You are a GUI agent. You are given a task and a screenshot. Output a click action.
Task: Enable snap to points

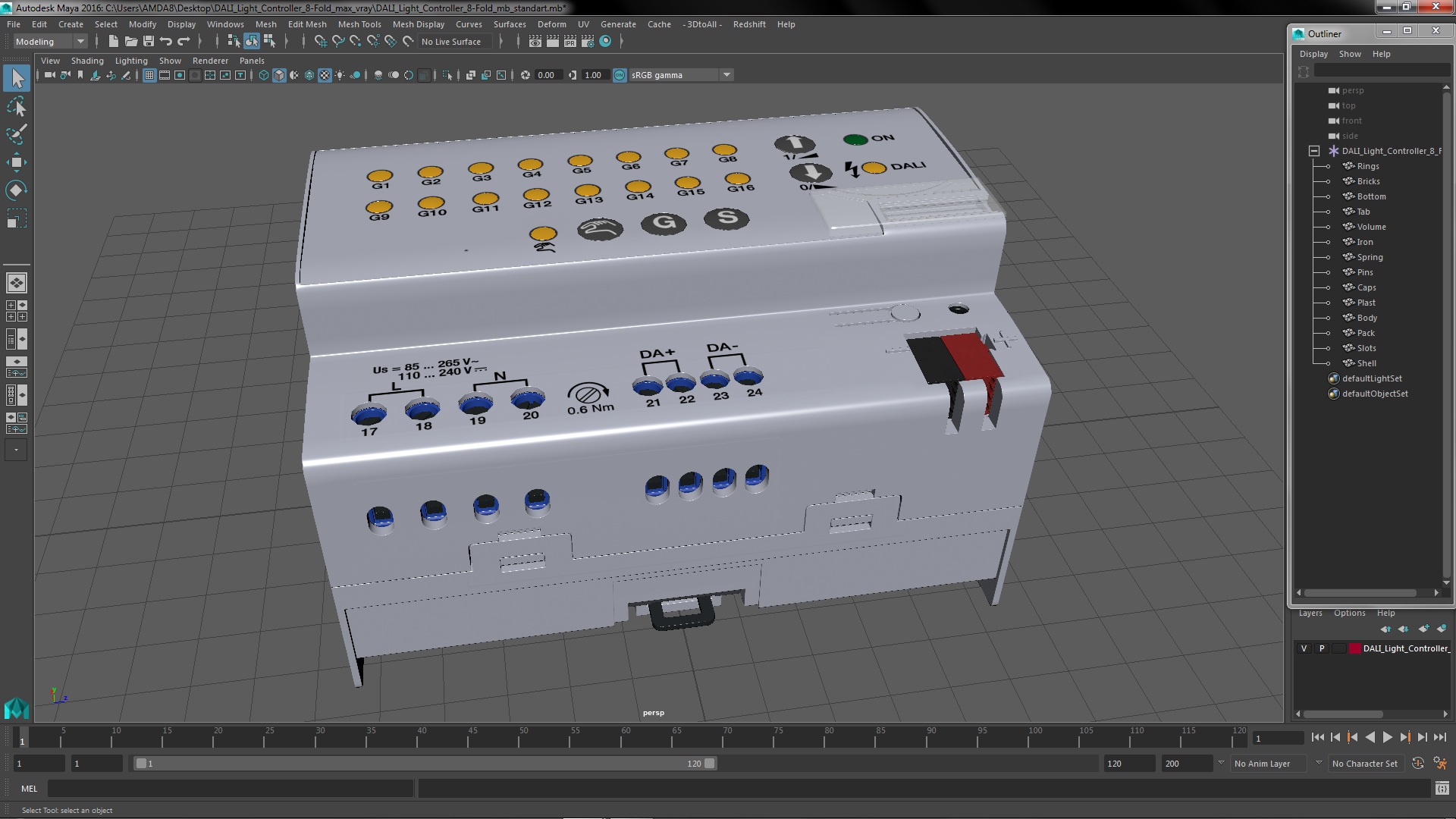pos(356,42)
